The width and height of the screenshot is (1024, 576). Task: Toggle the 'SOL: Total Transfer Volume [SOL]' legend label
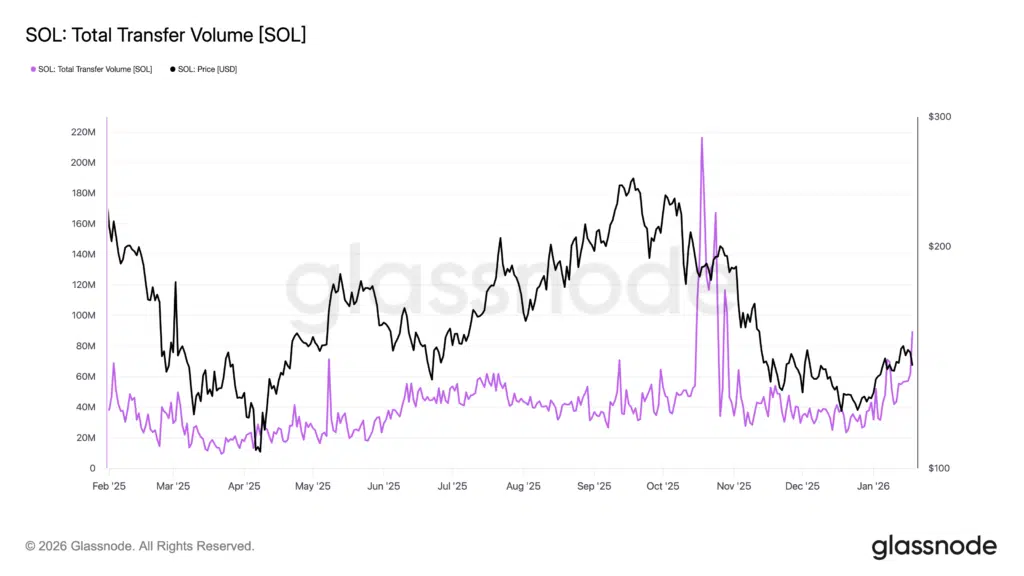[x=95, y=69]
